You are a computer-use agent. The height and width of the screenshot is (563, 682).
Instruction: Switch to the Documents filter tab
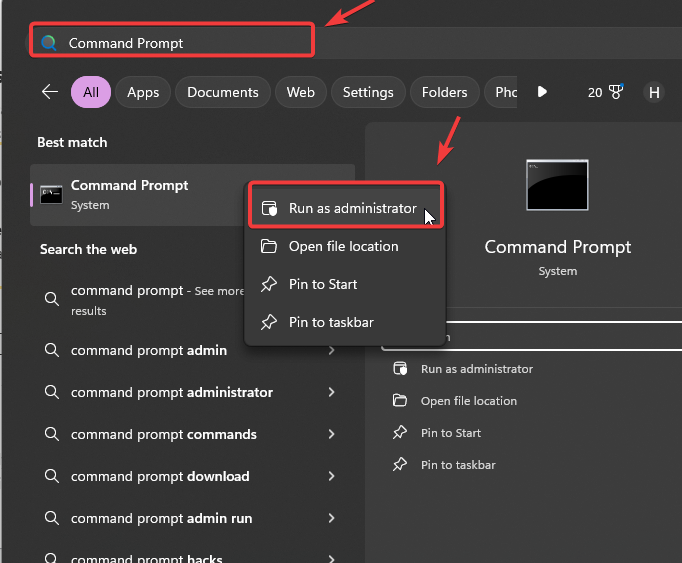[x=224, y=92]
